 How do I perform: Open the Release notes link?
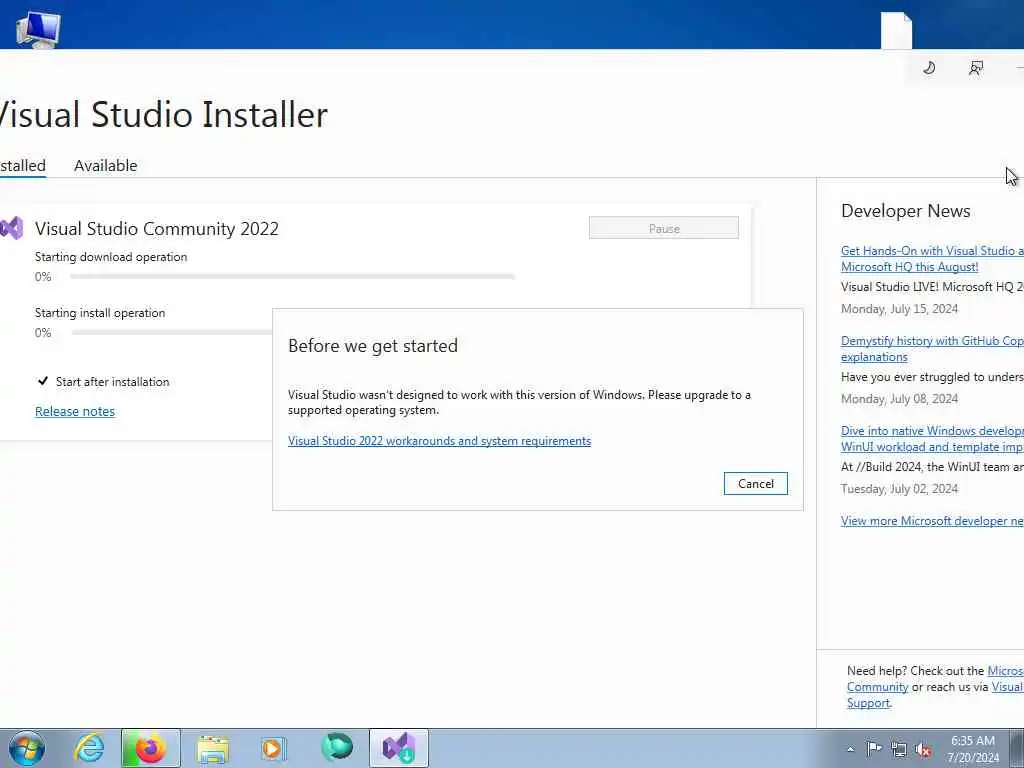tap(75, 411)
